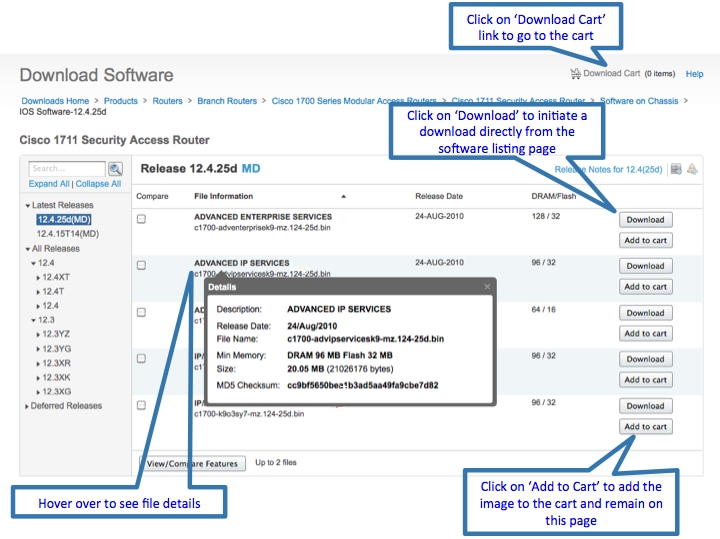Open the Branch Routers breadcrumb
Image resolution: width=720 pixels, height=539 pixels.
pos(227,101)
